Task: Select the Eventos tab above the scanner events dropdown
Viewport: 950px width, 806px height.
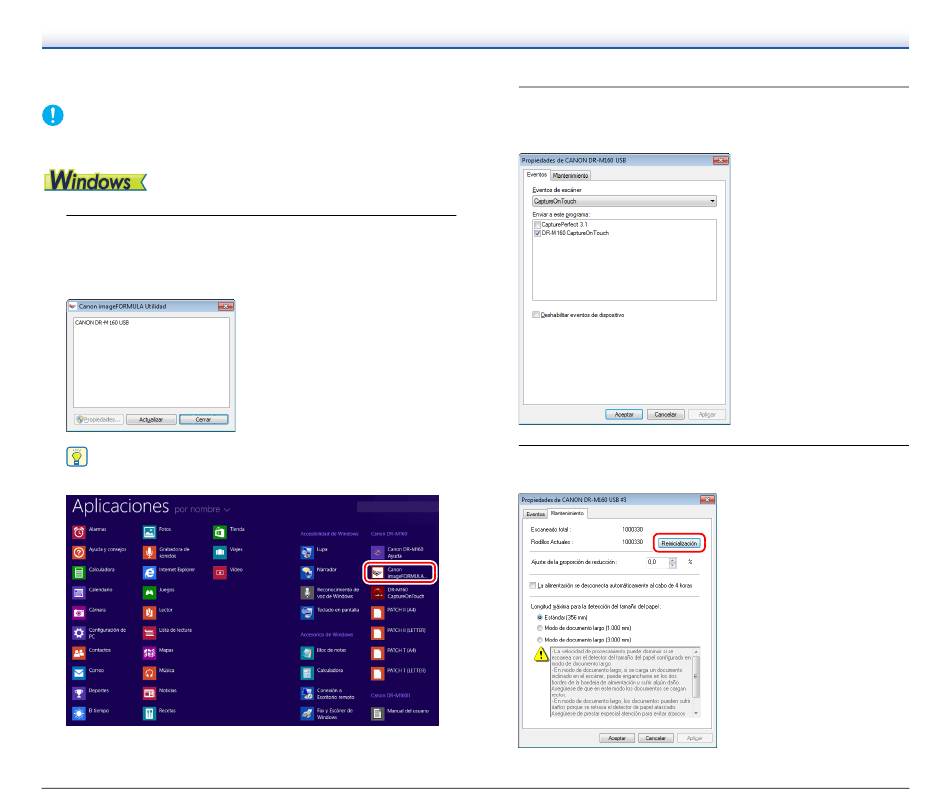Action: point(537,175)
